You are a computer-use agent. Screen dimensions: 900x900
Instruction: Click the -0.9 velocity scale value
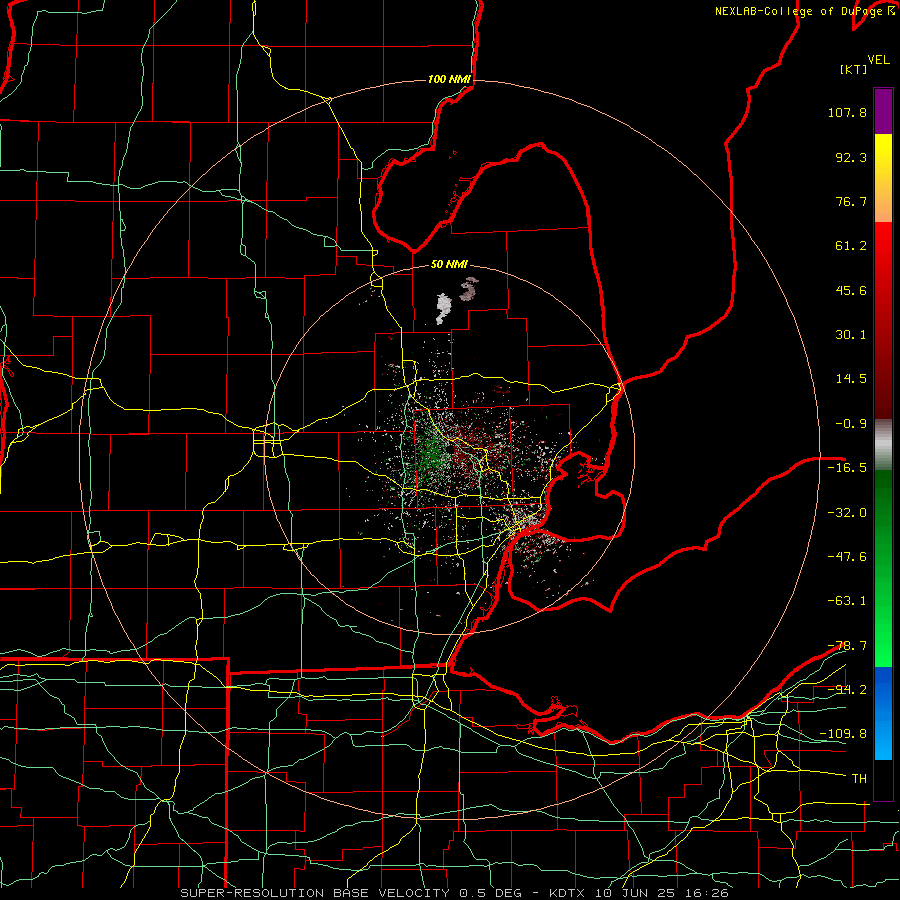851,424
